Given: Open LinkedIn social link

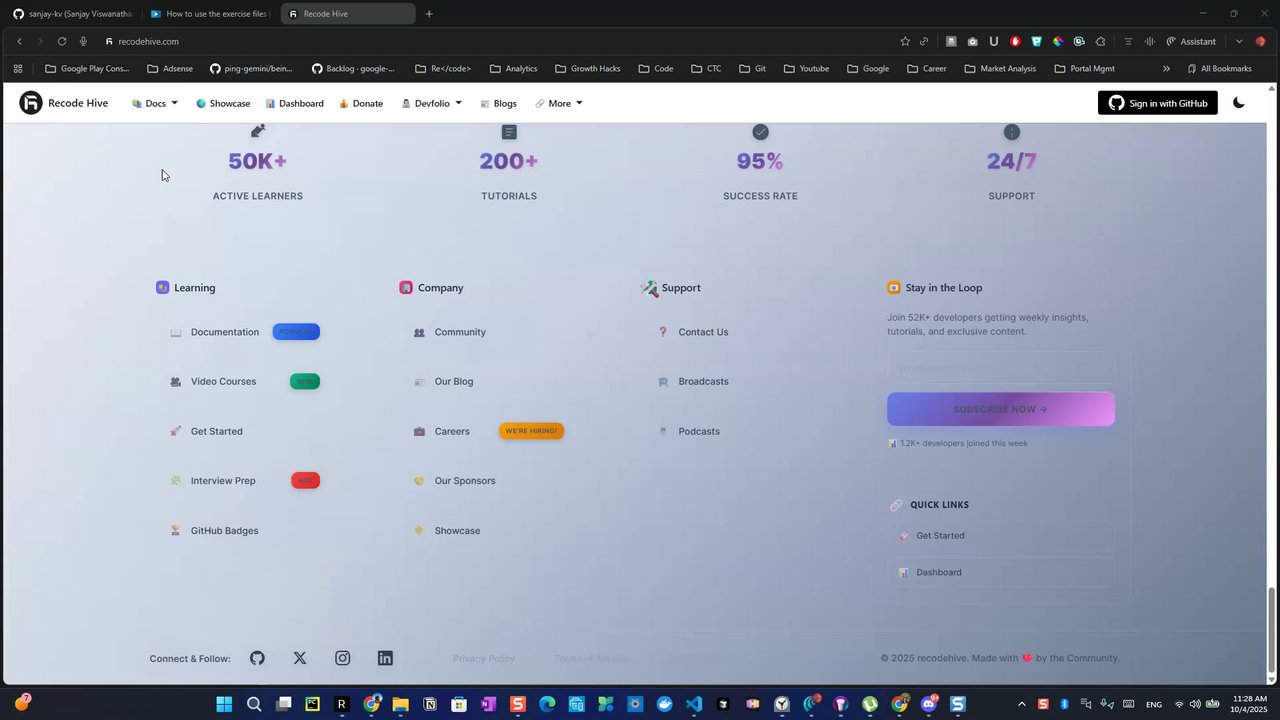Looking at the screenshot, I should coord(385,658).
